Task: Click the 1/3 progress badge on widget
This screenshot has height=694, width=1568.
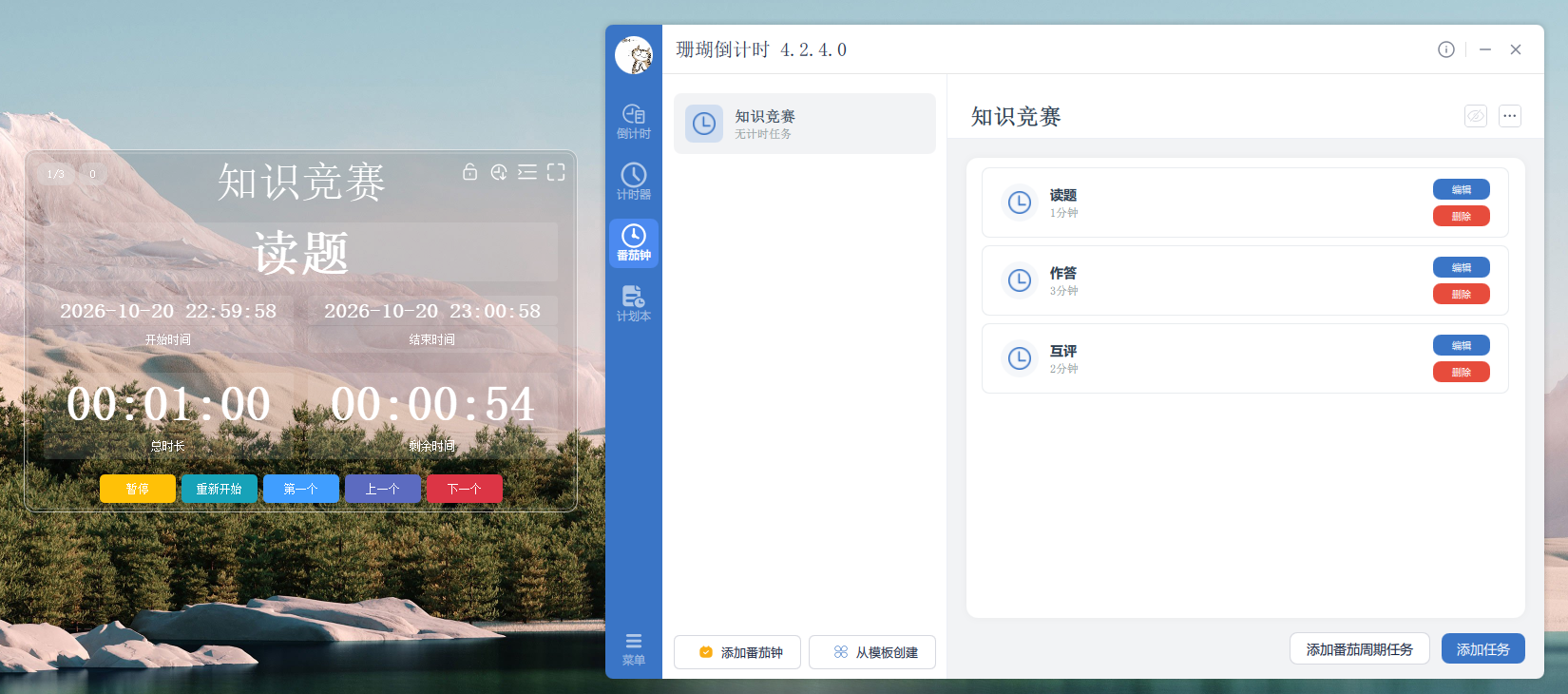Action: click(56, 174)
